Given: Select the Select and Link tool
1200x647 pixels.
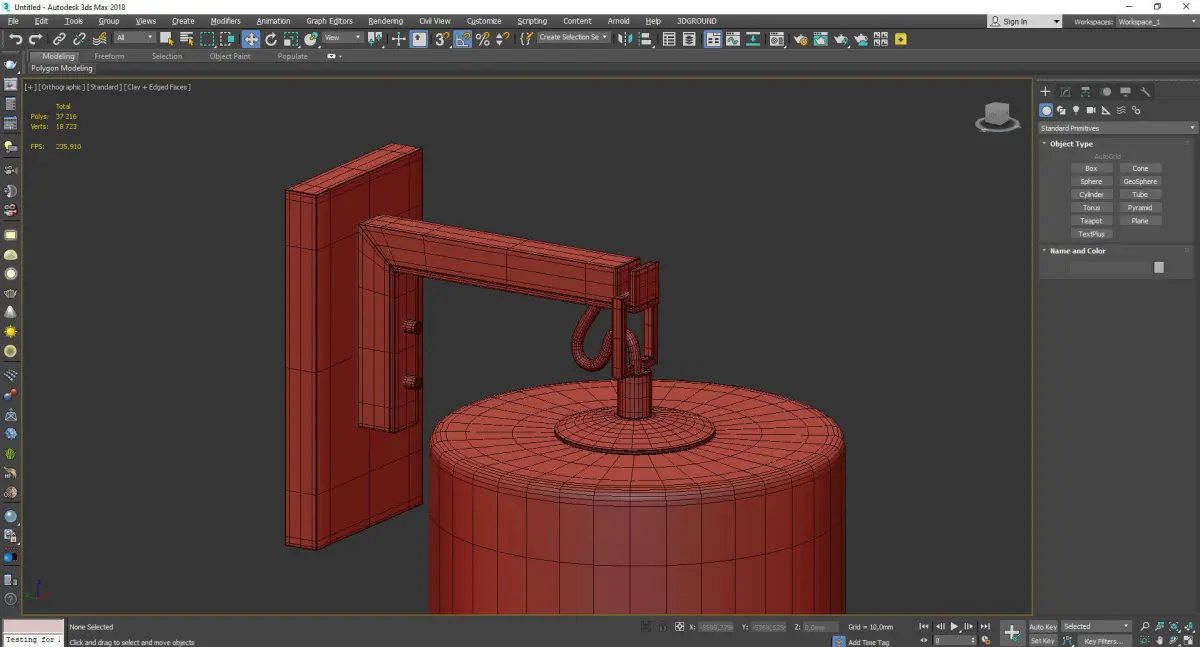Looking at the screenshot, I should click(60, 39).
